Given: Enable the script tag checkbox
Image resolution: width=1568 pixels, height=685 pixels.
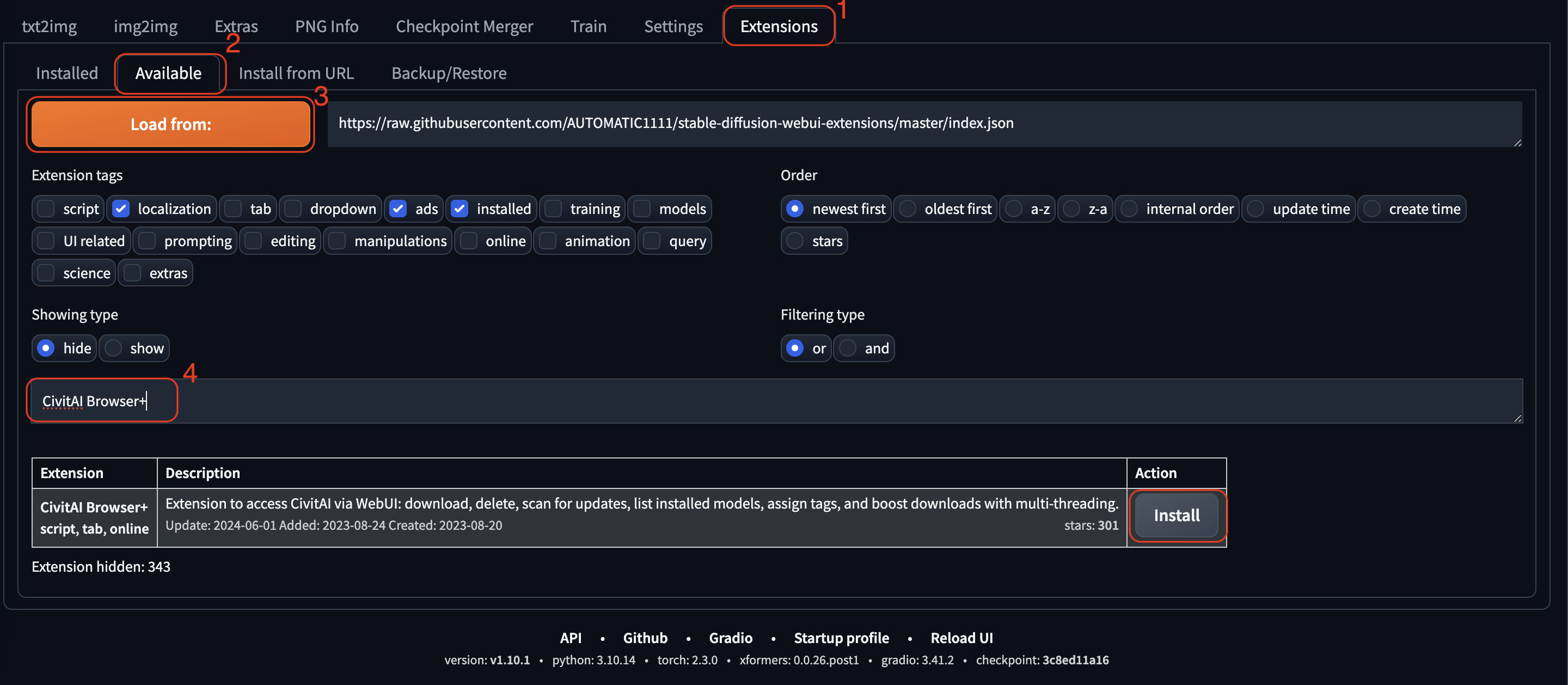Looking at the screenshot, I should point(46,209).
